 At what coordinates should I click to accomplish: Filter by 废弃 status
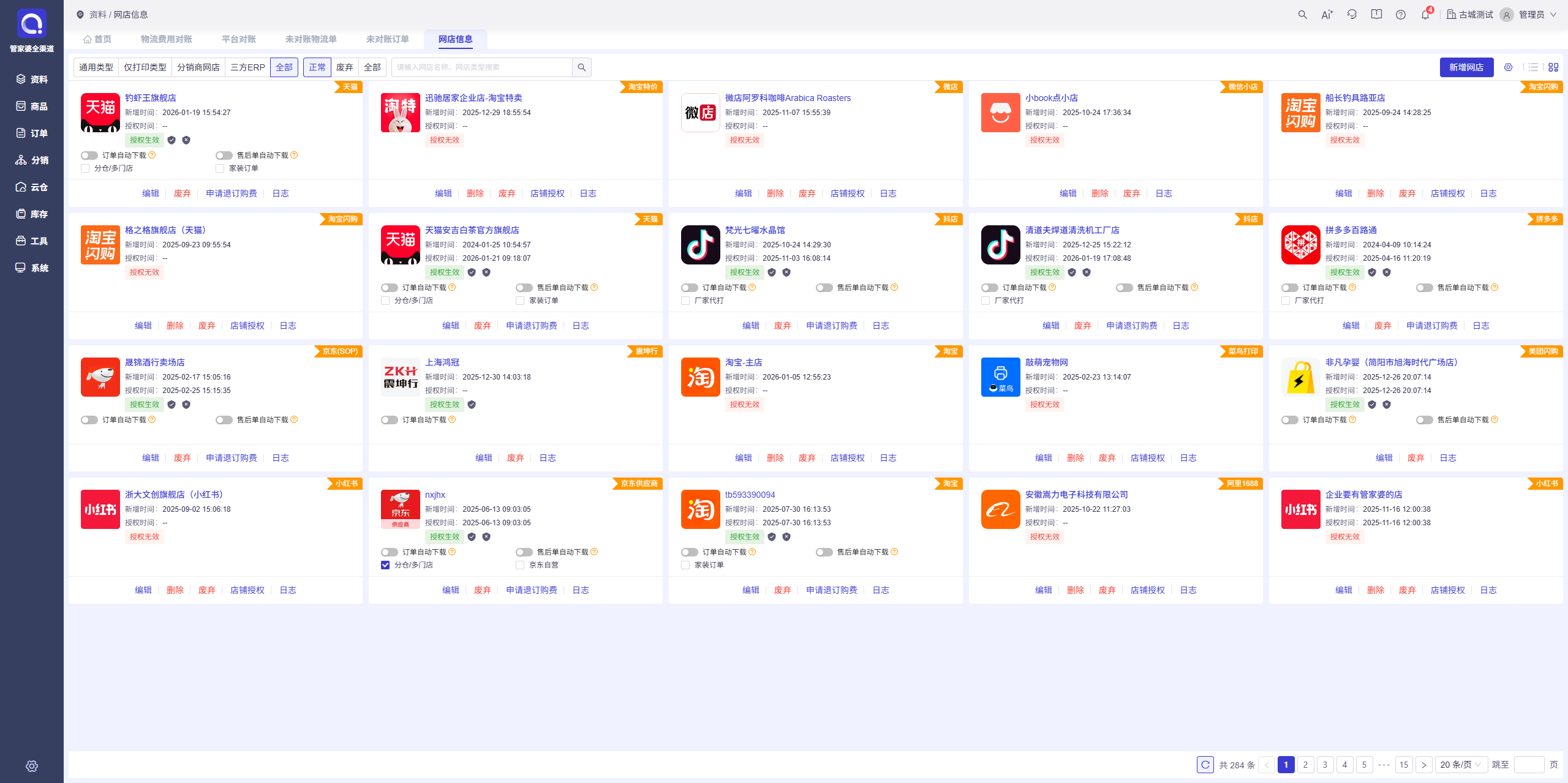(x=345, y=67)
